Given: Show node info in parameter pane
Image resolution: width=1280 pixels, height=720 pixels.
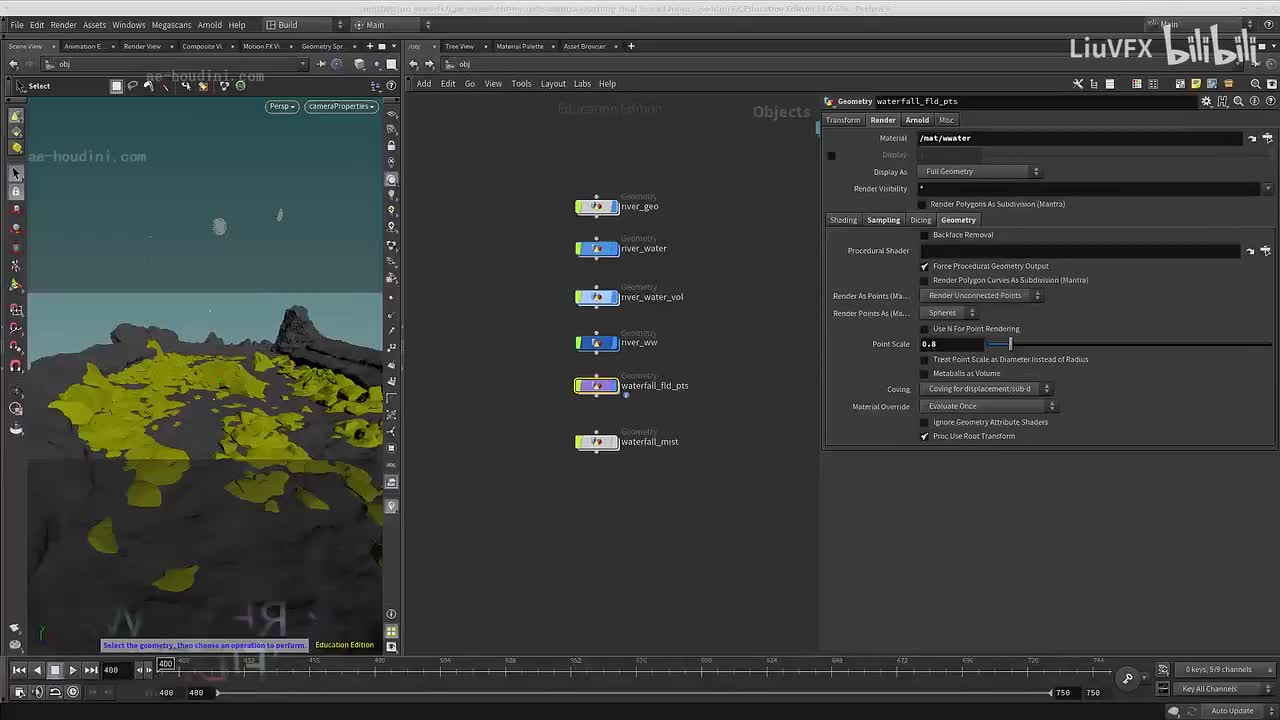Looking at the screenshot, I should point(1253,101).
